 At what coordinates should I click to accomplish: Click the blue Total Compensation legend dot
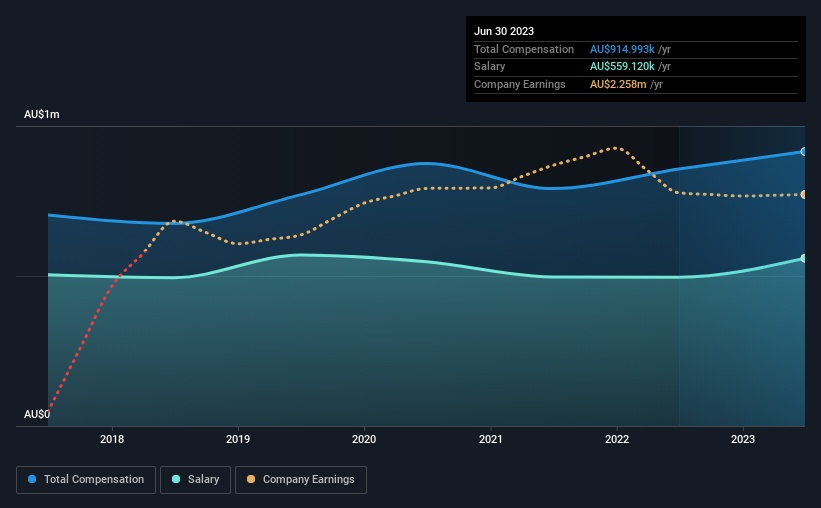[x=32, y=479]
